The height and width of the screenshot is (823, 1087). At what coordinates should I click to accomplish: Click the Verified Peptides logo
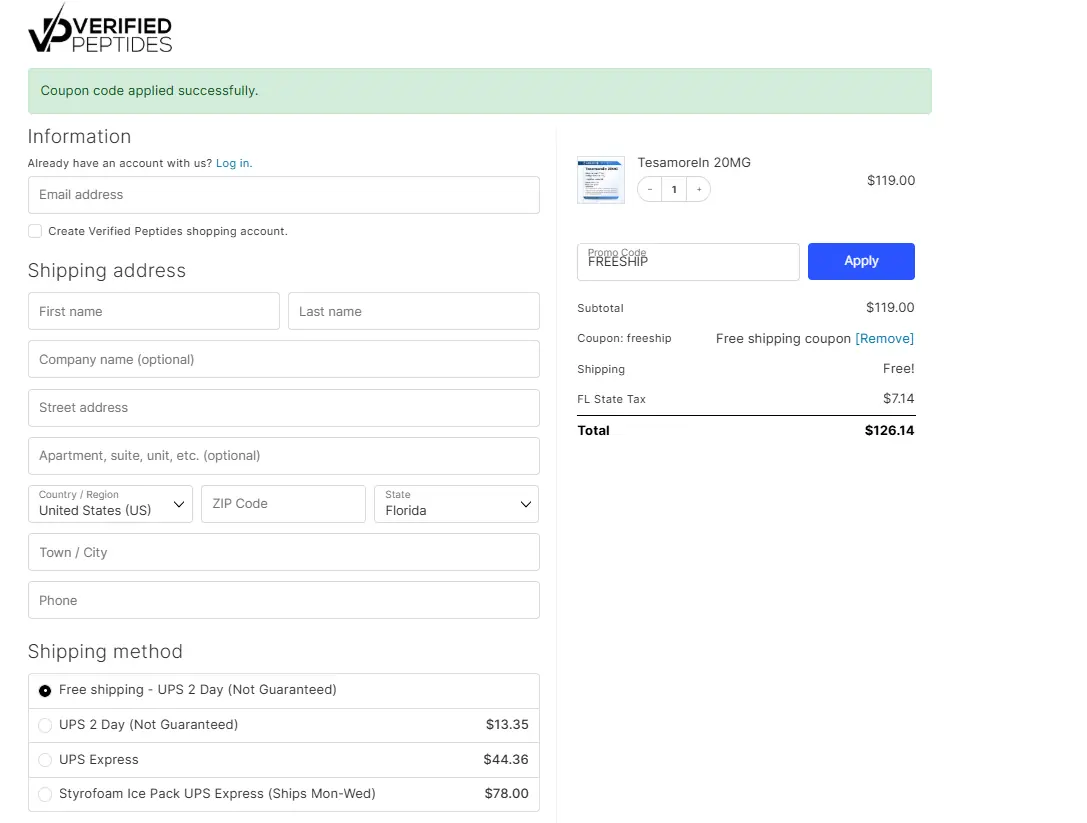[100, 30]
